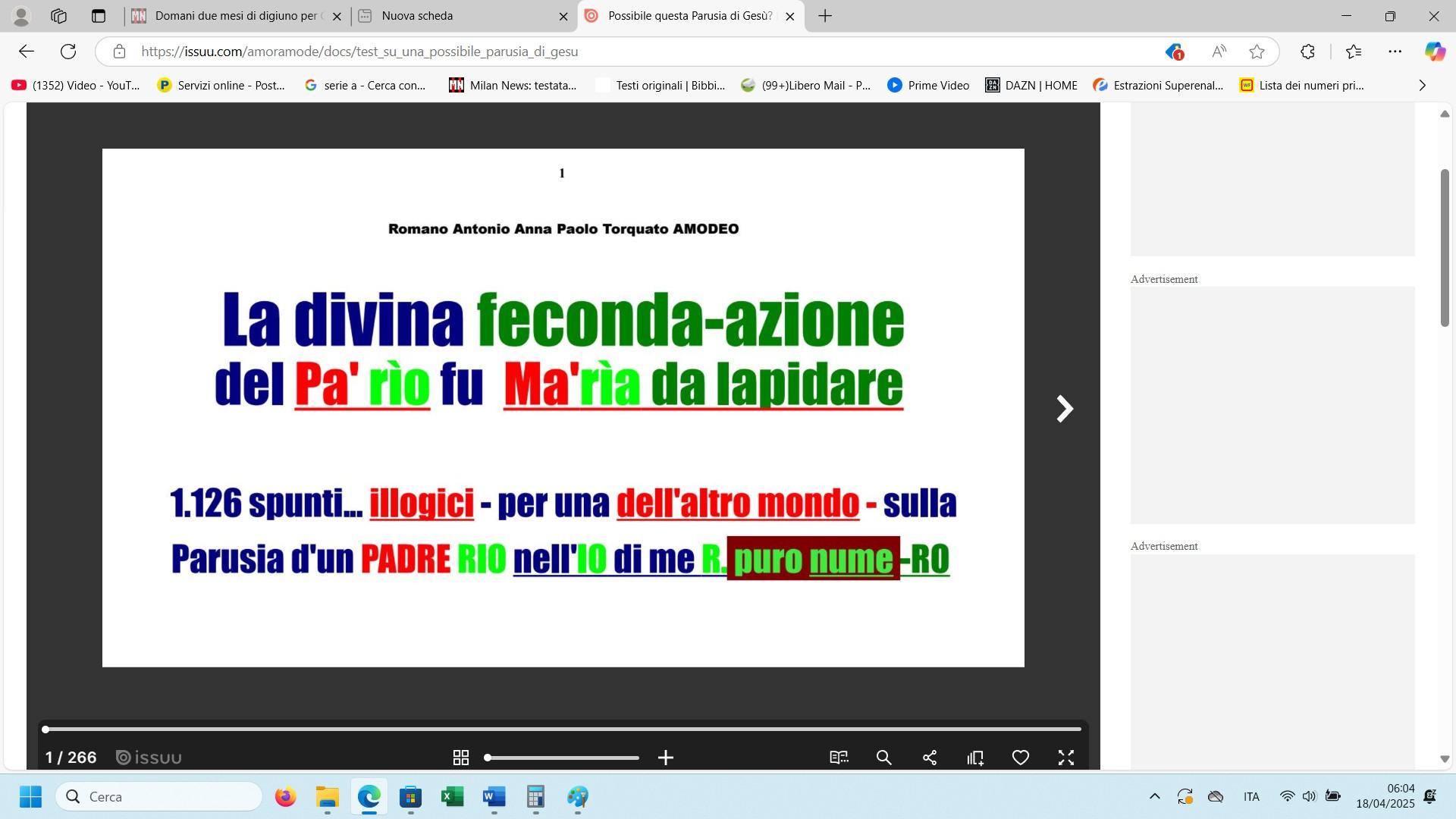Expand hidden bookmarks with chevron arrow
Viewport: 1456px width, 819px height.
(1422, 86)
